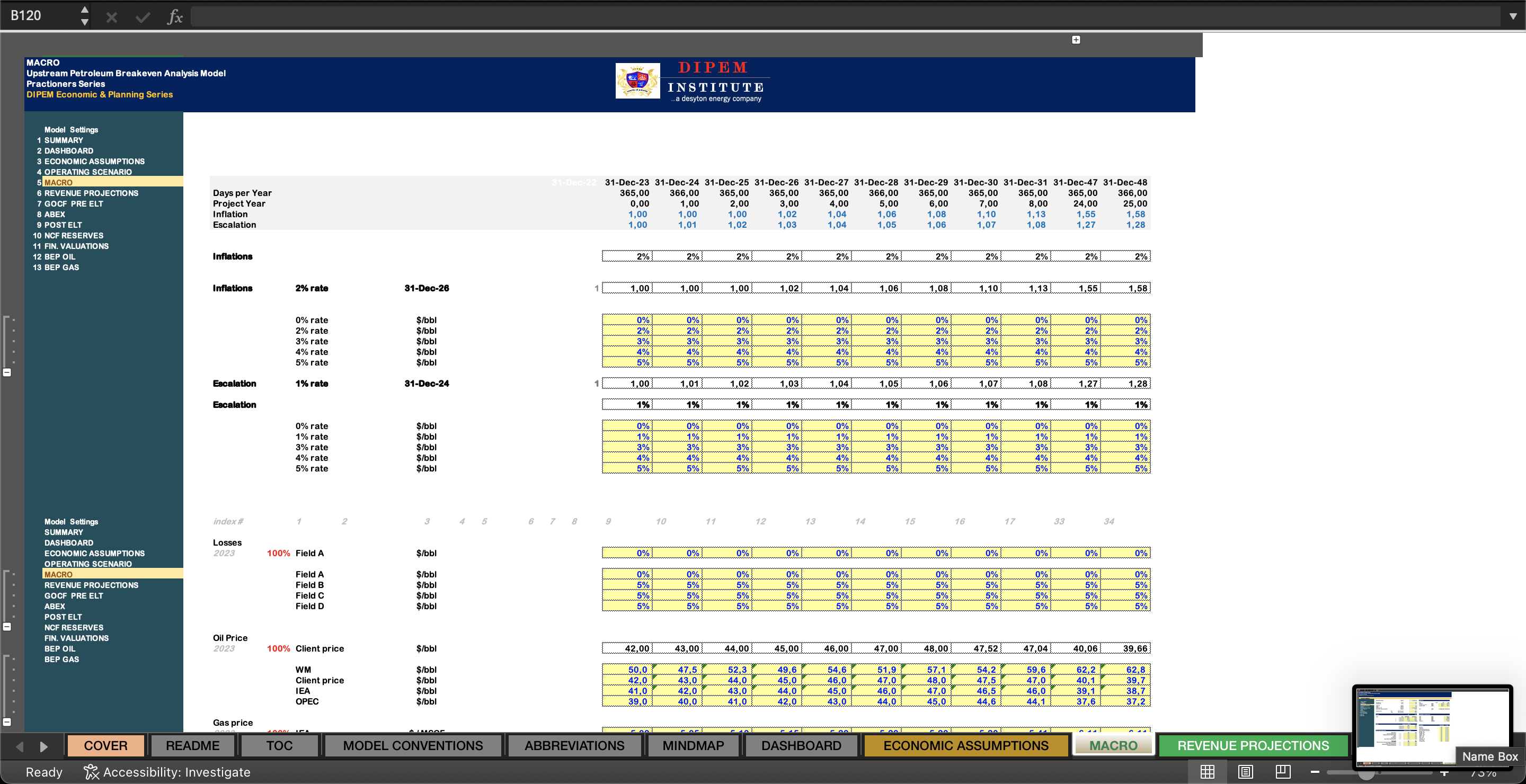Image resolution: width=1526 pixels, height=784 pixels.
Task: Open GOCF PRE ELT link numbered 7
Action: (x=74, y=204)
